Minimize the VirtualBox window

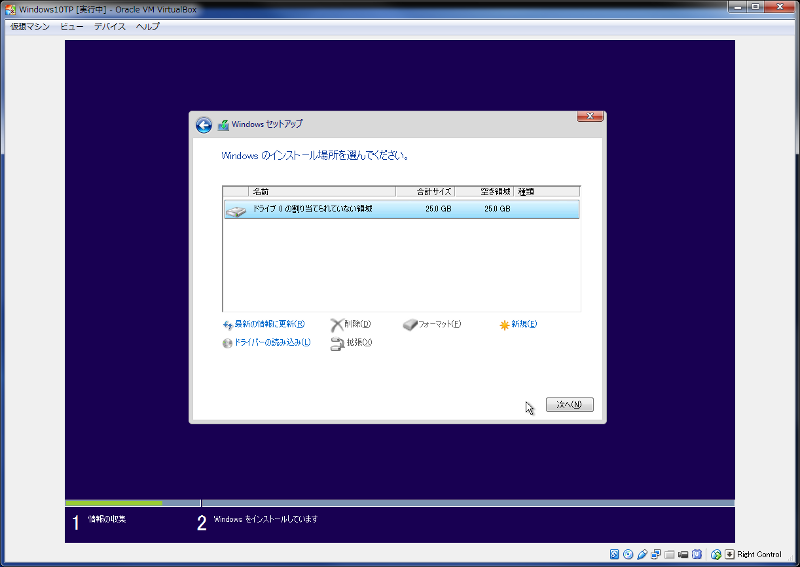coord(738,7)
